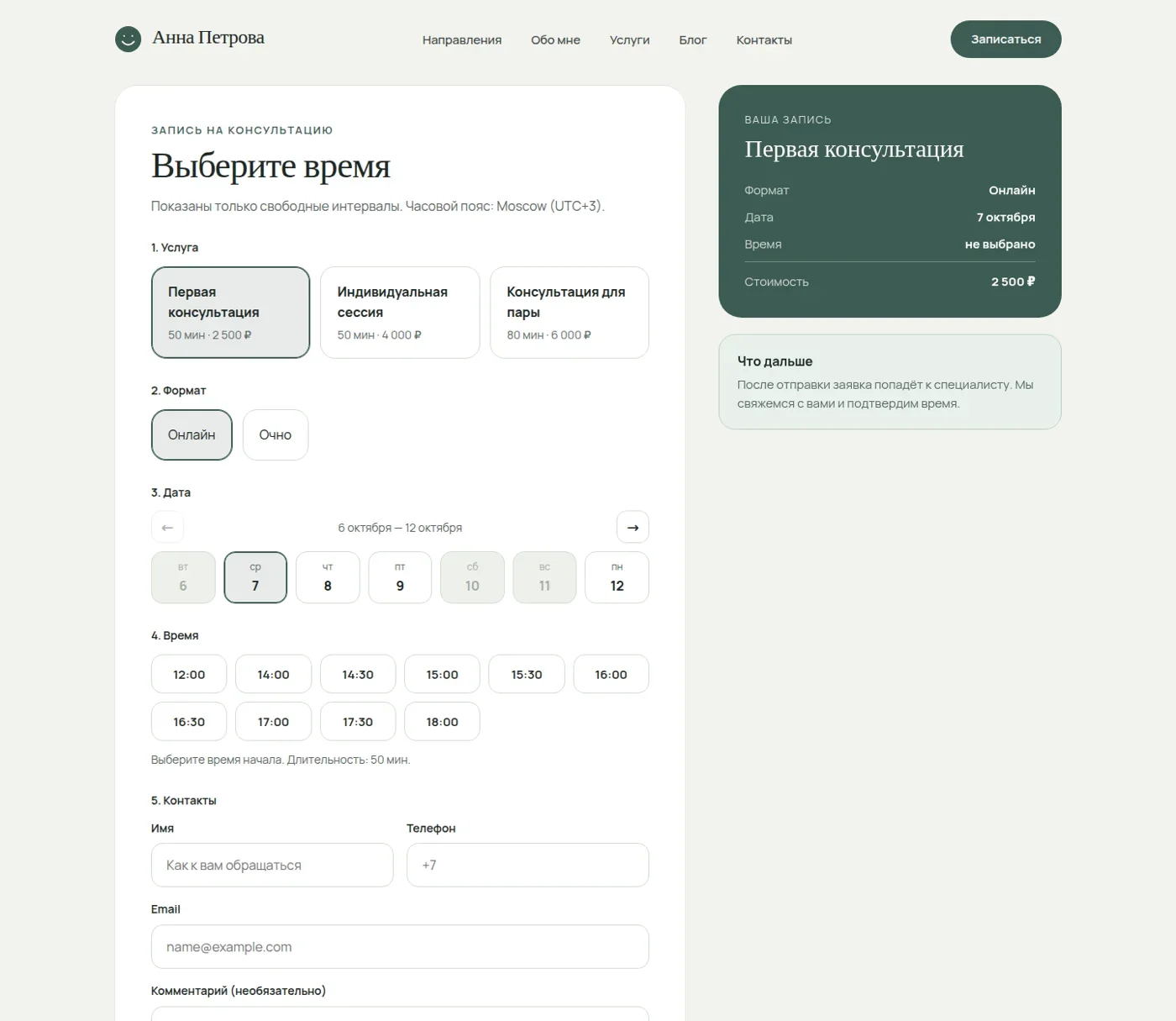
Task: Select the 14:30 time slot
Action: tap(358, 674)
